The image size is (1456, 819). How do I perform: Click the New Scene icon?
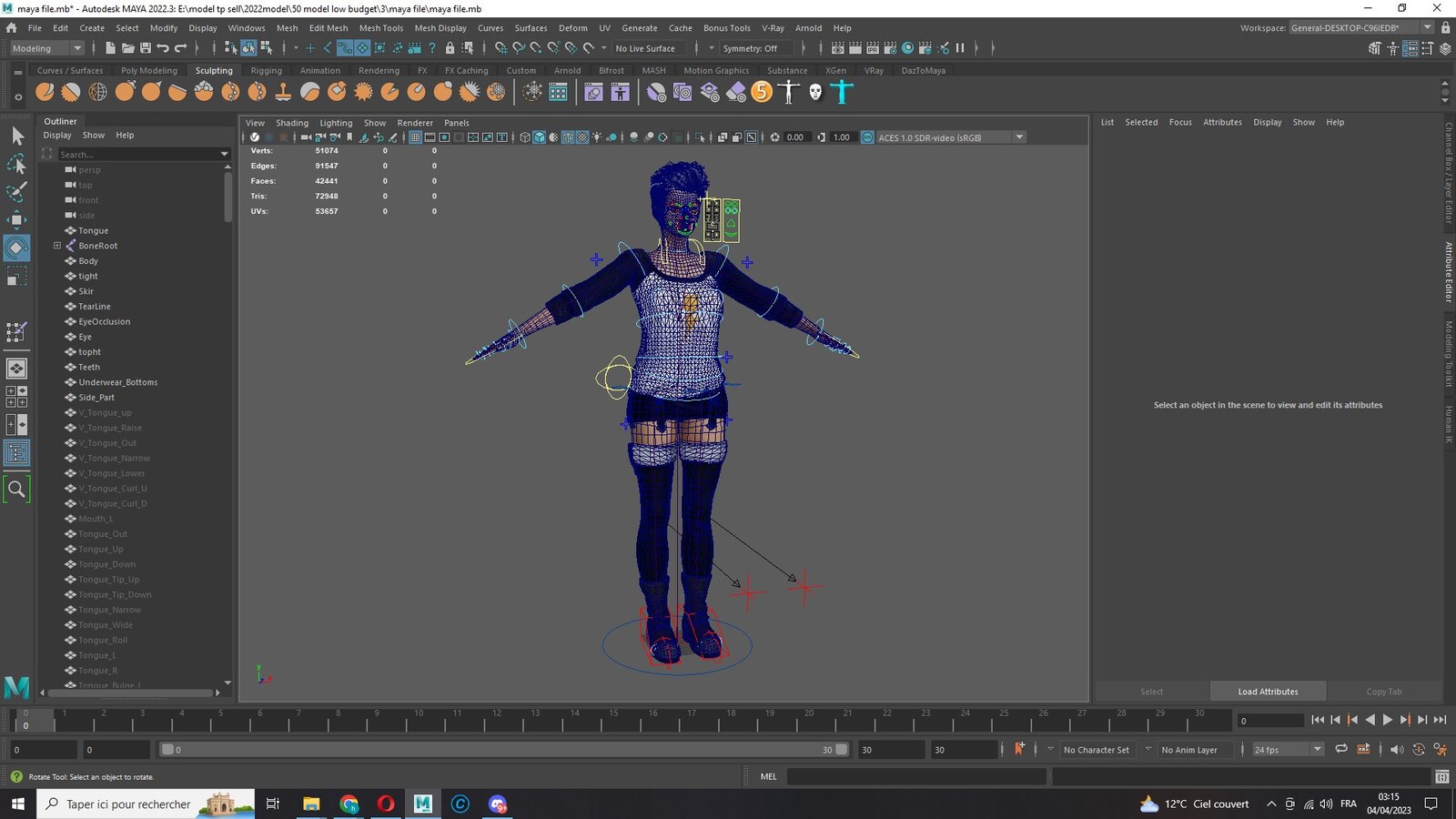click(x=110, y=48)
